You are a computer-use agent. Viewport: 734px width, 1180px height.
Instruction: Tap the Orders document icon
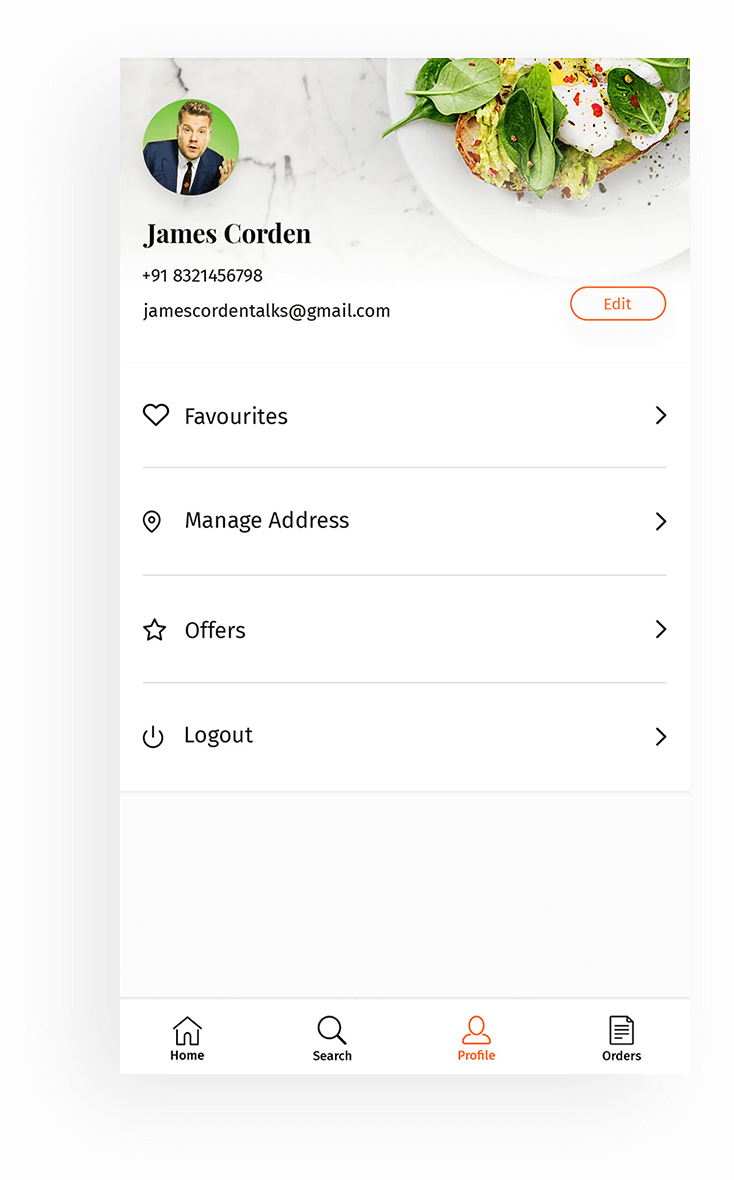(622, 1030)
